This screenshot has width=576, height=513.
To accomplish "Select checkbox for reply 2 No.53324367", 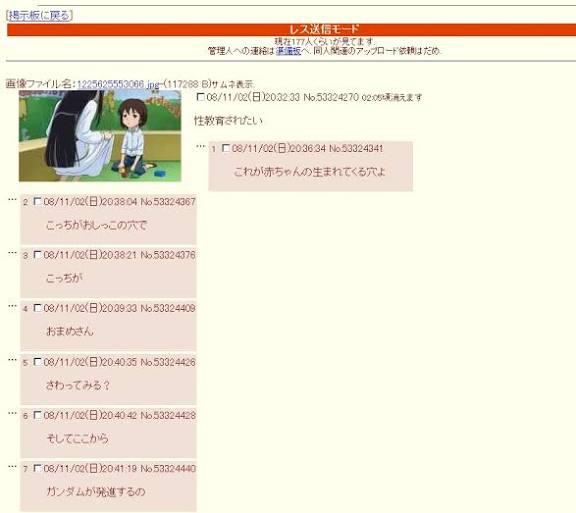I will pos(37,201).
